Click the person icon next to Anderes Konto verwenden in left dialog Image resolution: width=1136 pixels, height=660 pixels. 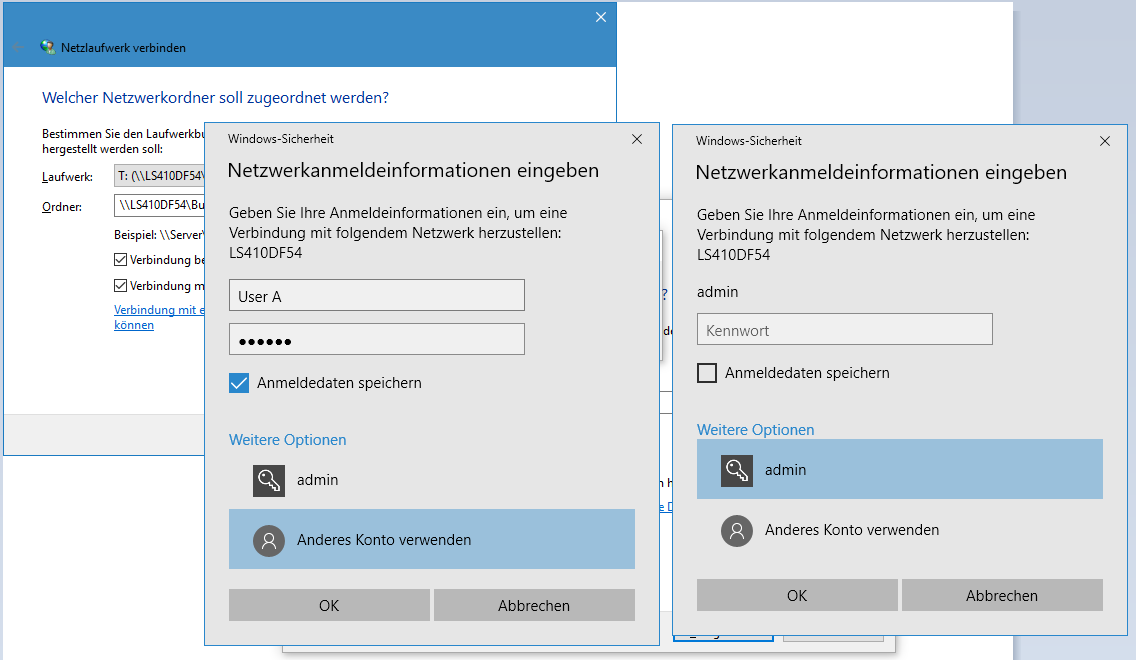[x=269, y=540]
